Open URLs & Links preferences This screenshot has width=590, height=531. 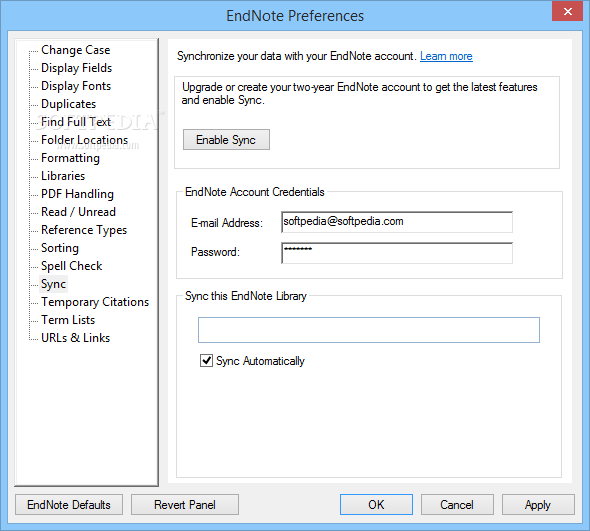coord(76,338)
